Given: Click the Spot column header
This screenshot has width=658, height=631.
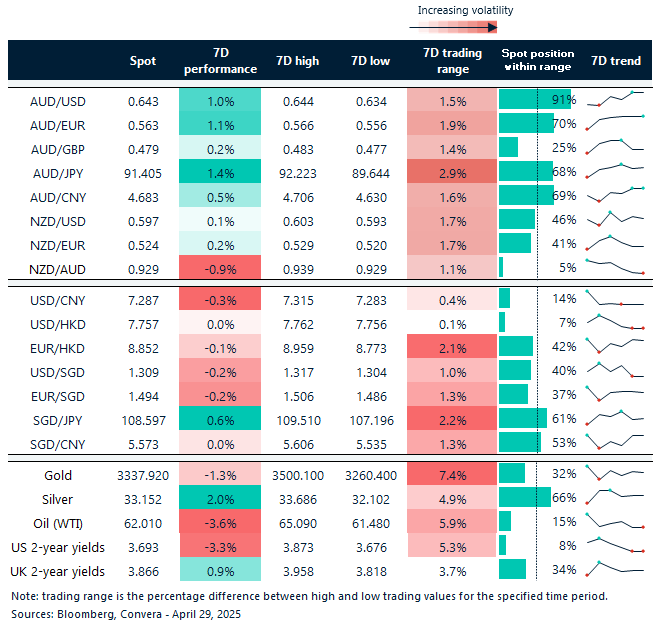Looking at the screenshot, I should 143,61.
